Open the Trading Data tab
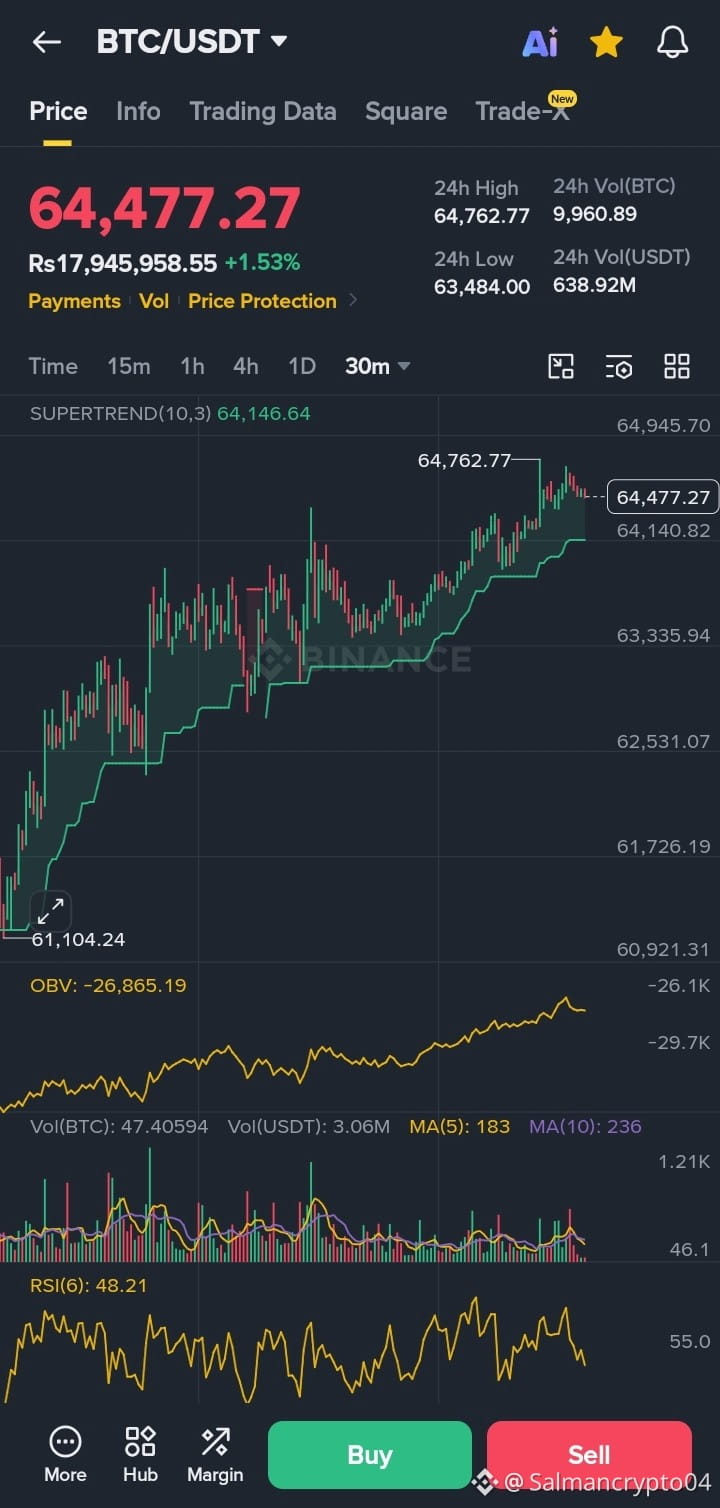Screen dimensions: 720x1508 coord(263,111)
